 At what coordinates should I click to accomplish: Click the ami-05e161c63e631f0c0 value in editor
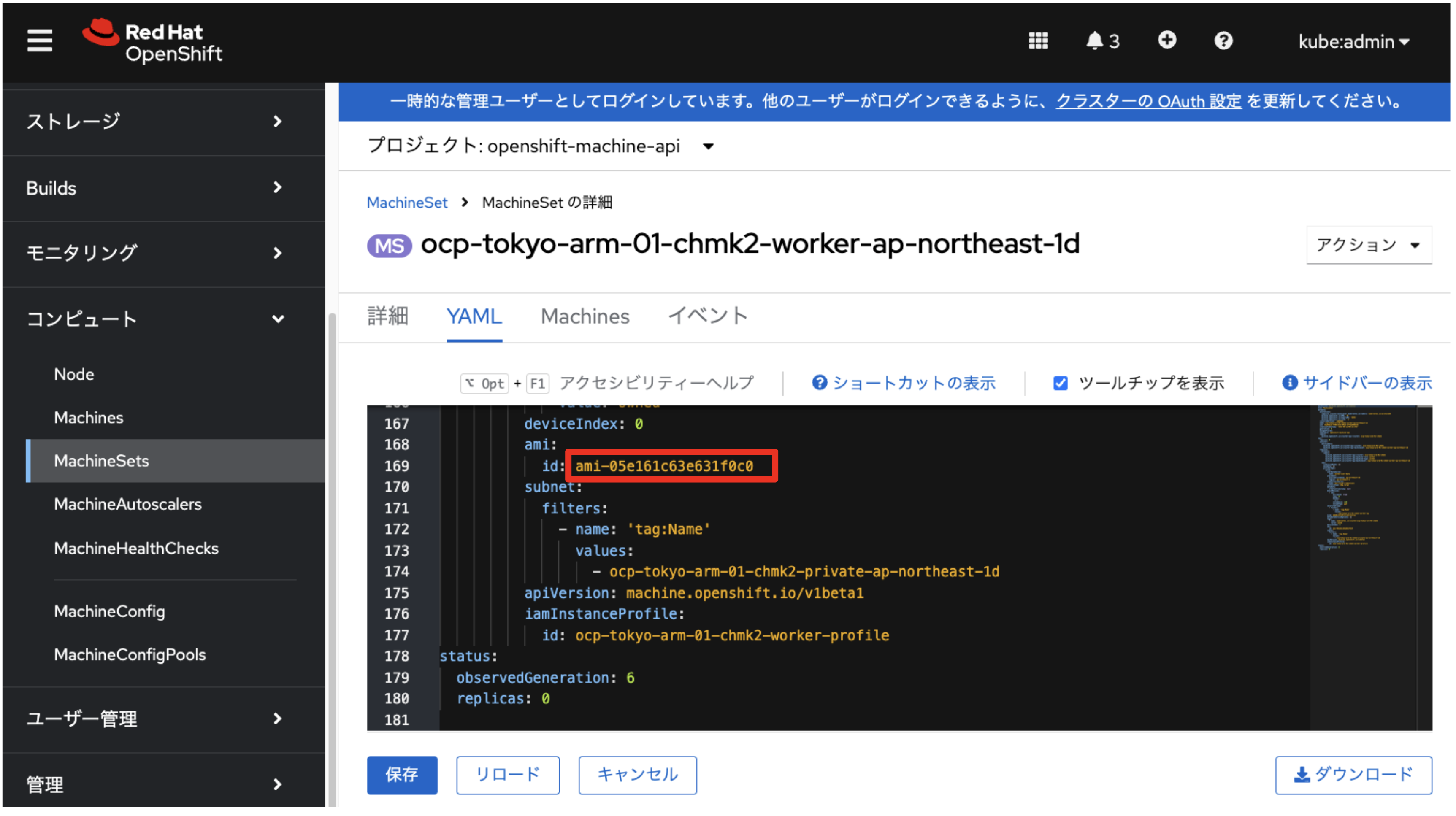point(664,466)
